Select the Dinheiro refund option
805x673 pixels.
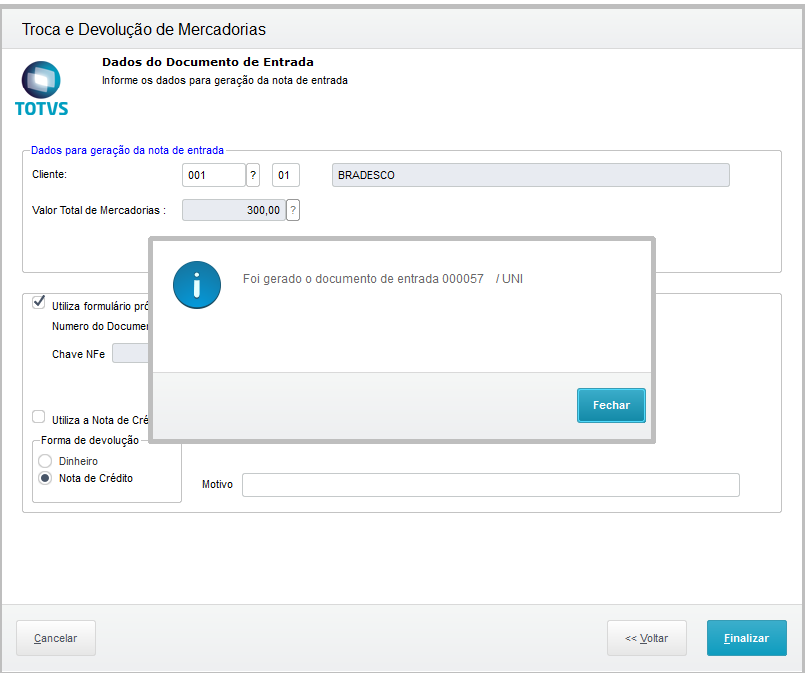pyautogui.click(x=45, y=461)
